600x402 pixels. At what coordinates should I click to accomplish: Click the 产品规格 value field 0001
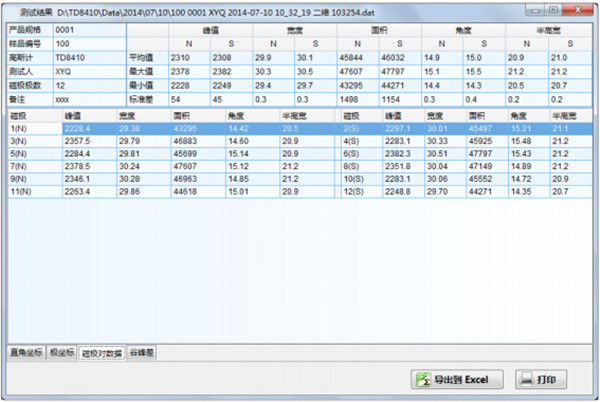click(x=88, y=31)
